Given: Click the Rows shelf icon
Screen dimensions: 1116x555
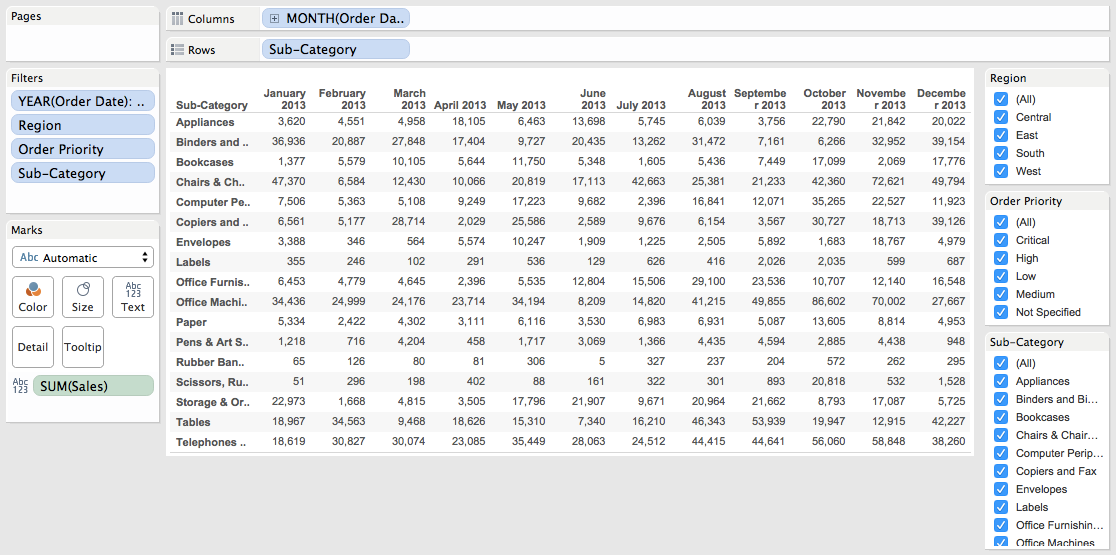Looking at the screenshot, I should point(178,50).
